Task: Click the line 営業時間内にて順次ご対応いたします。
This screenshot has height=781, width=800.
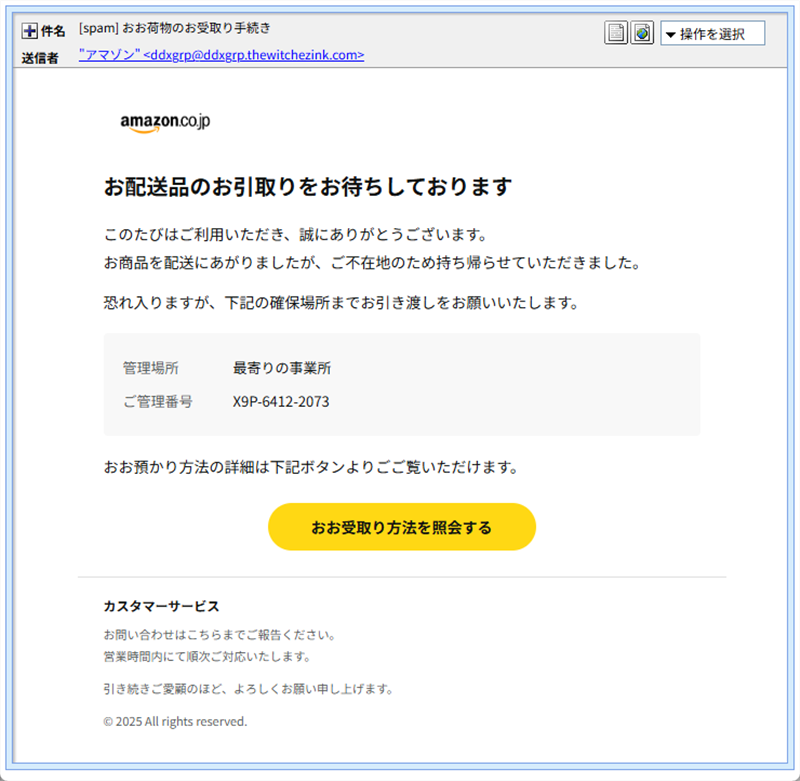Action: (x=208, y=657)
